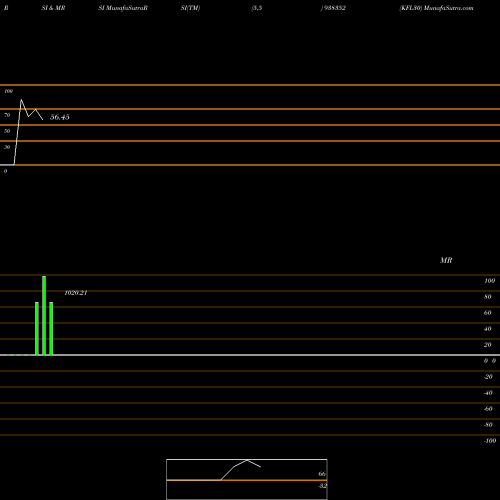The height and width of the screenshot is (500, 500).
Task: Click the -80 label on the MR axis
Action: click(488, 425)
